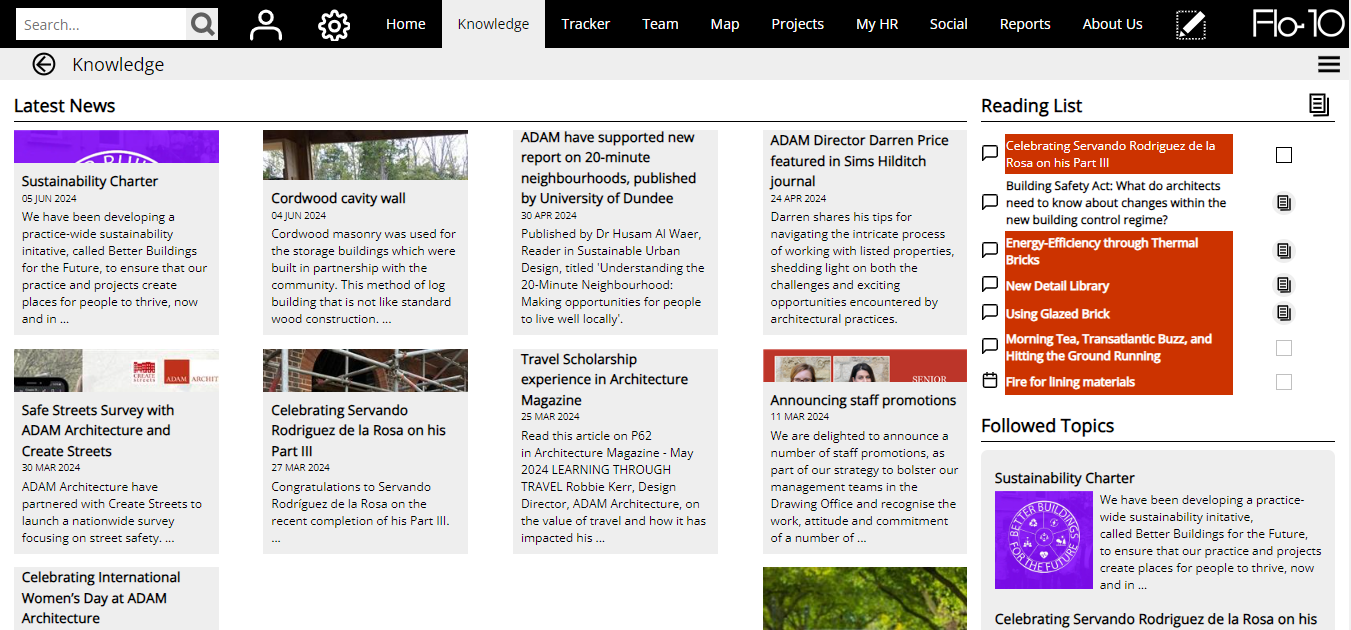The image size is (1351, 630).
Task: Tick checkbox for Fire for lining materials
Action: 1284,382
